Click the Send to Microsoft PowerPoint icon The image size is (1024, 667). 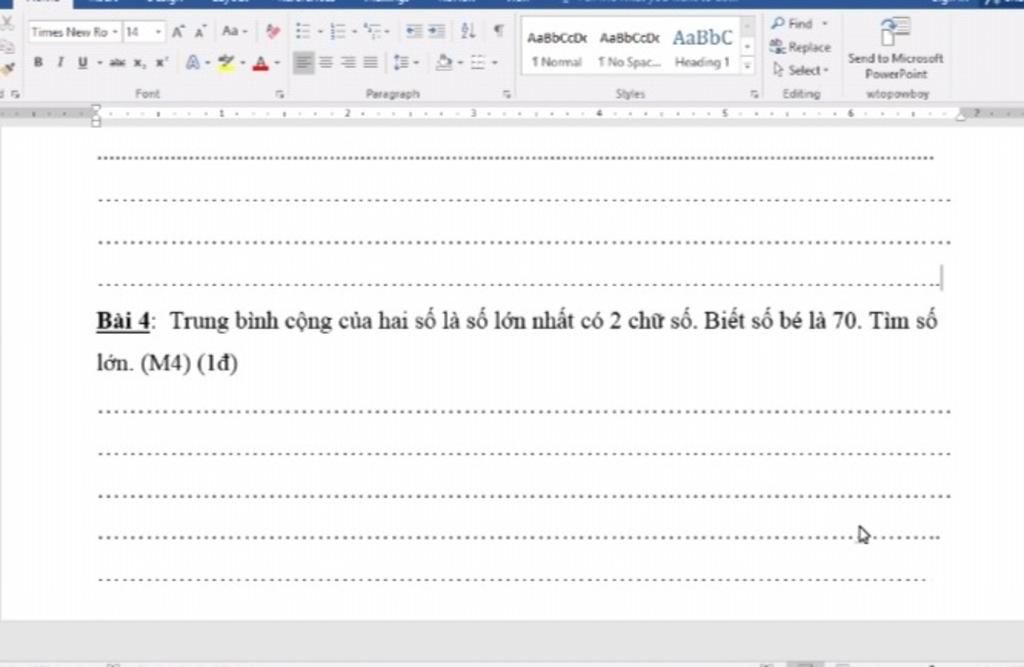click(x=895, y=32)
